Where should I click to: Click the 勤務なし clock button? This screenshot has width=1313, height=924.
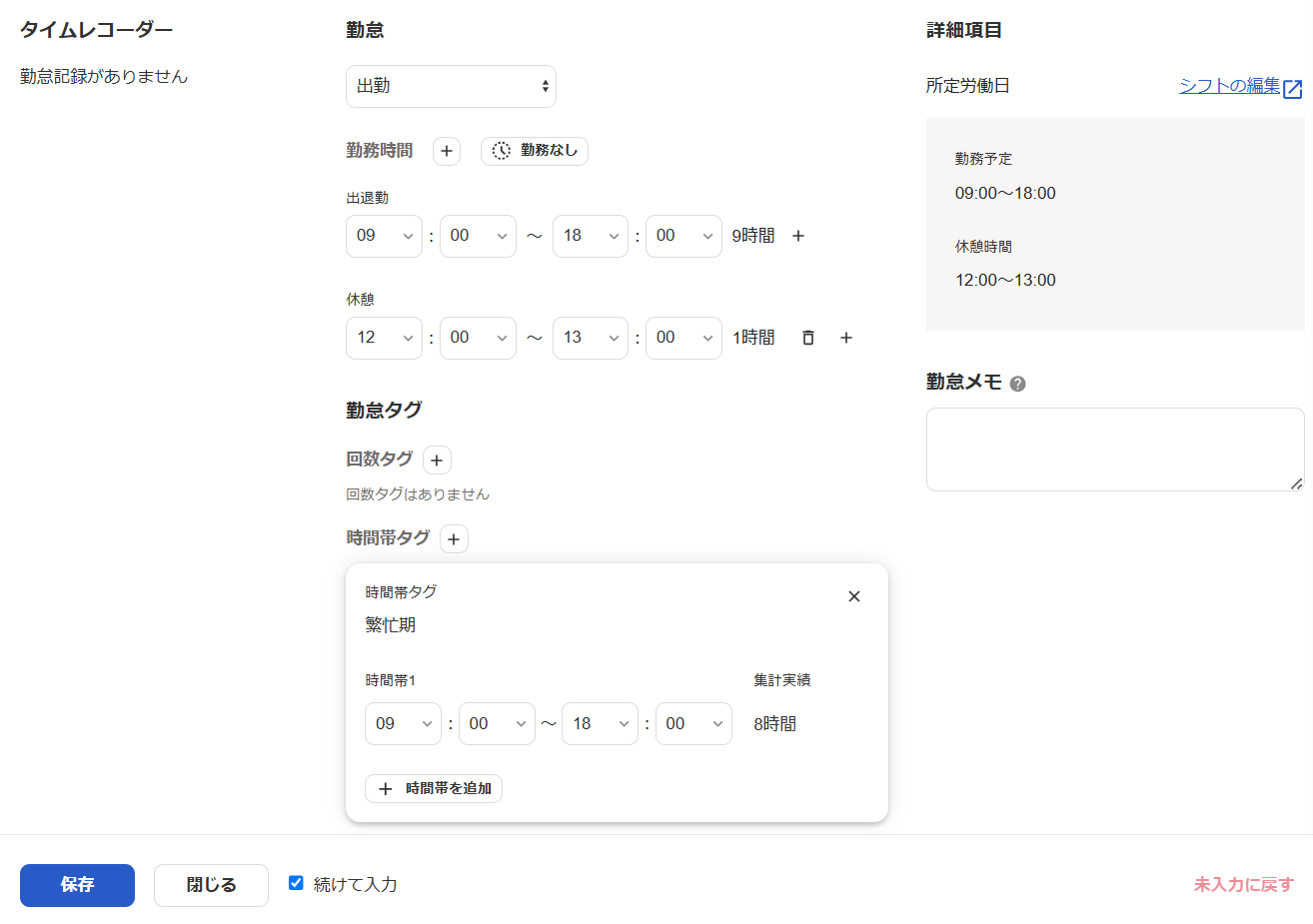(x=535, y=151)
